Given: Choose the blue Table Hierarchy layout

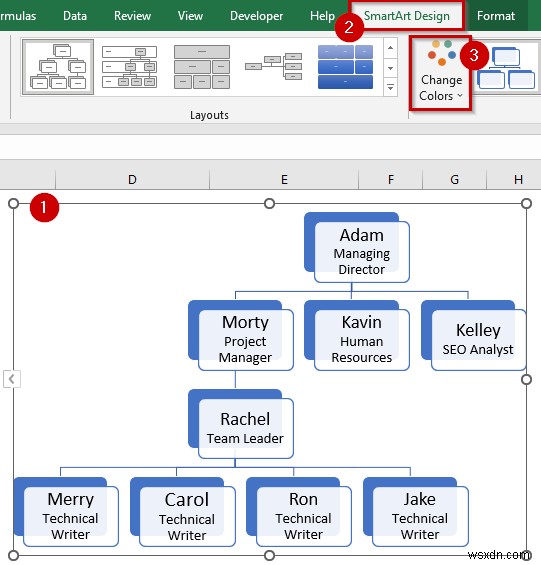Looking at the screenshot, I should click(x=345, y=67).
